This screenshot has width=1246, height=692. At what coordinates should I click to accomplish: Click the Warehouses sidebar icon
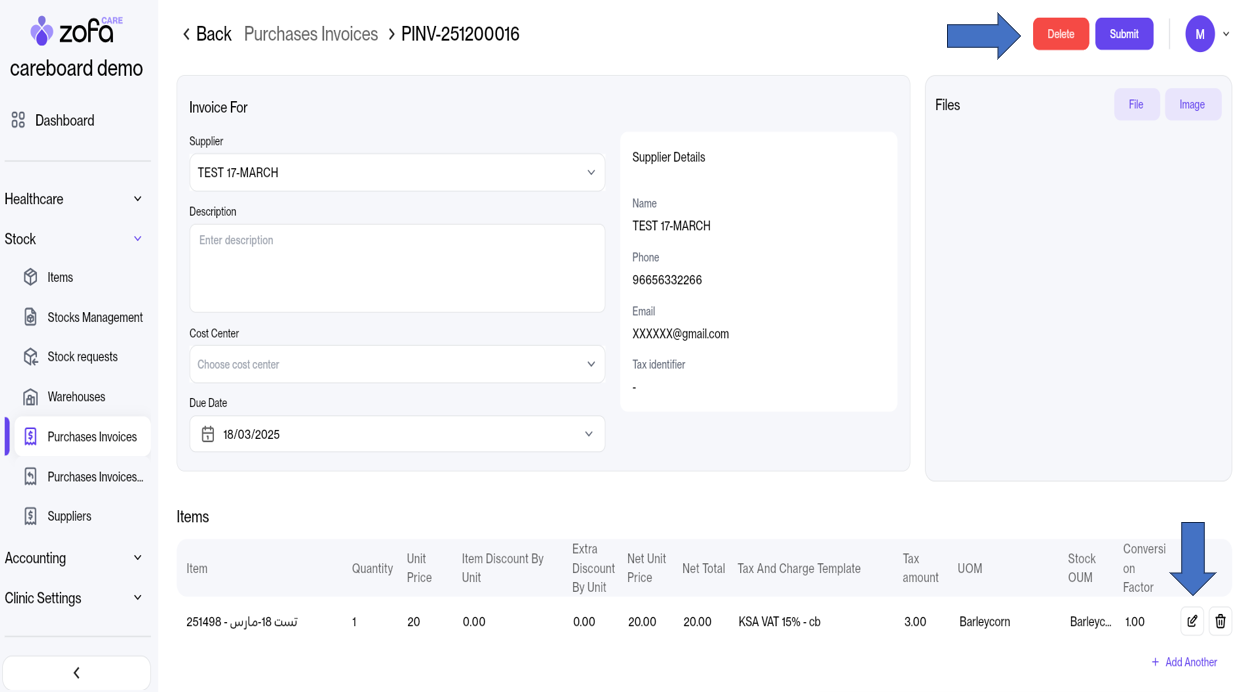tap(30, 397)
